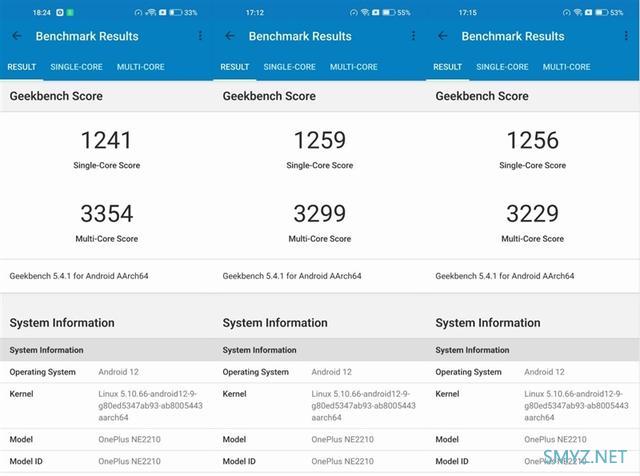The height and width of the screenshot is (476, 640).
Task: Tap Geekbench Score heading in 17:12 screenshot
Action: coord(269,96)
